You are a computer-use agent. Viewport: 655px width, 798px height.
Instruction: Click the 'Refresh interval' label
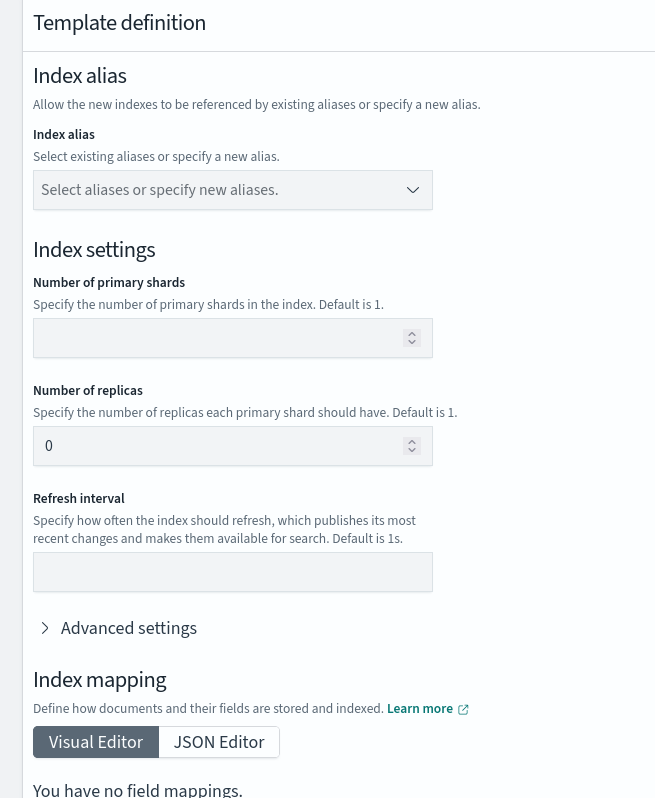pos(78,498)
